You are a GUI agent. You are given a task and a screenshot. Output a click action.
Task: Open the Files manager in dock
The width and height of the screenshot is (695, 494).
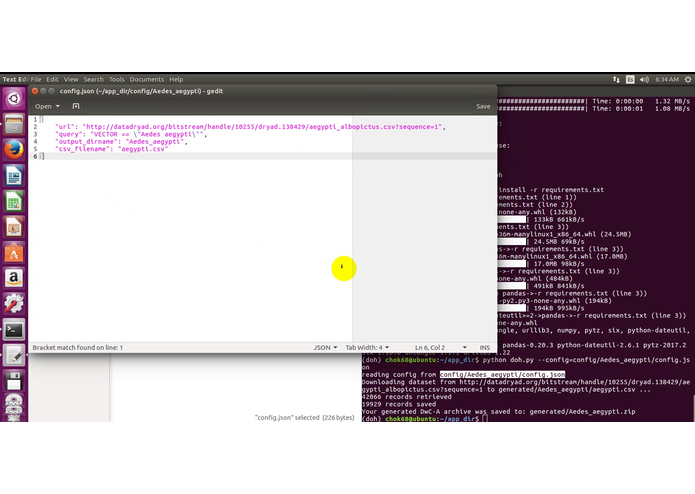tap(14, 124)
